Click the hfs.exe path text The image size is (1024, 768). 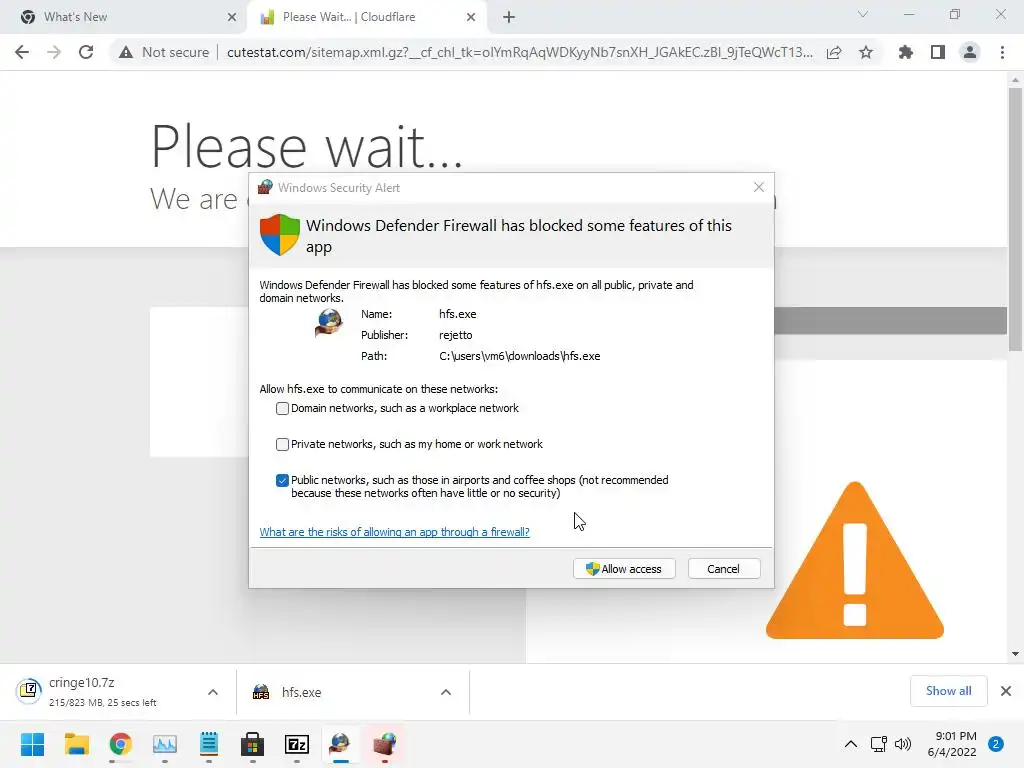click(x=520, y=356)
